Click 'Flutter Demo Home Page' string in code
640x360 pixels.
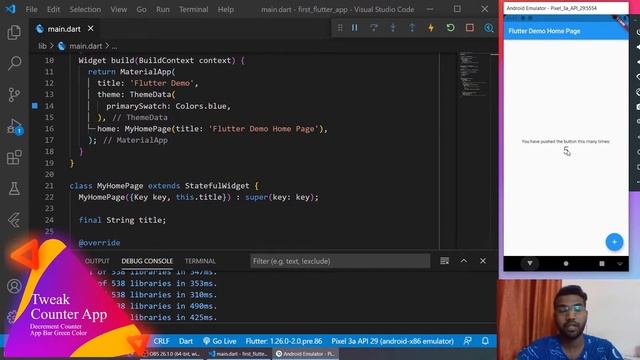(263, 129)
